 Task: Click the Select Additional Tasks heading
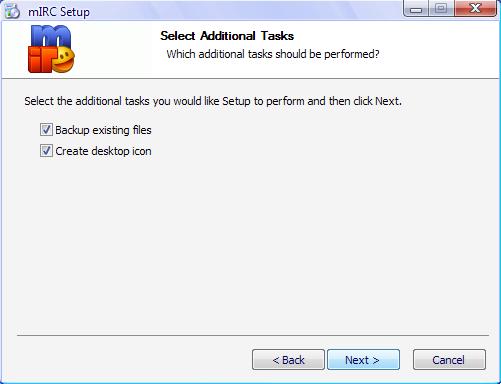pos(227,36)
